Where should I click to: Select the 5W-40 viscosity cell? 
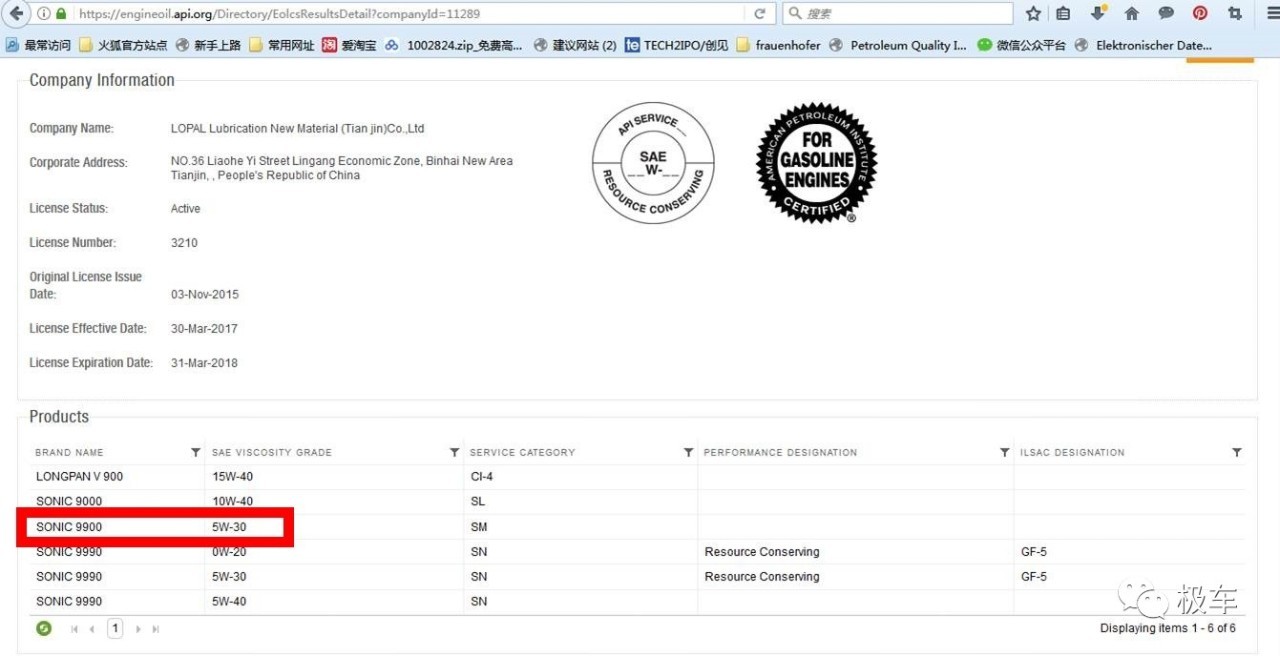(229, 602)
